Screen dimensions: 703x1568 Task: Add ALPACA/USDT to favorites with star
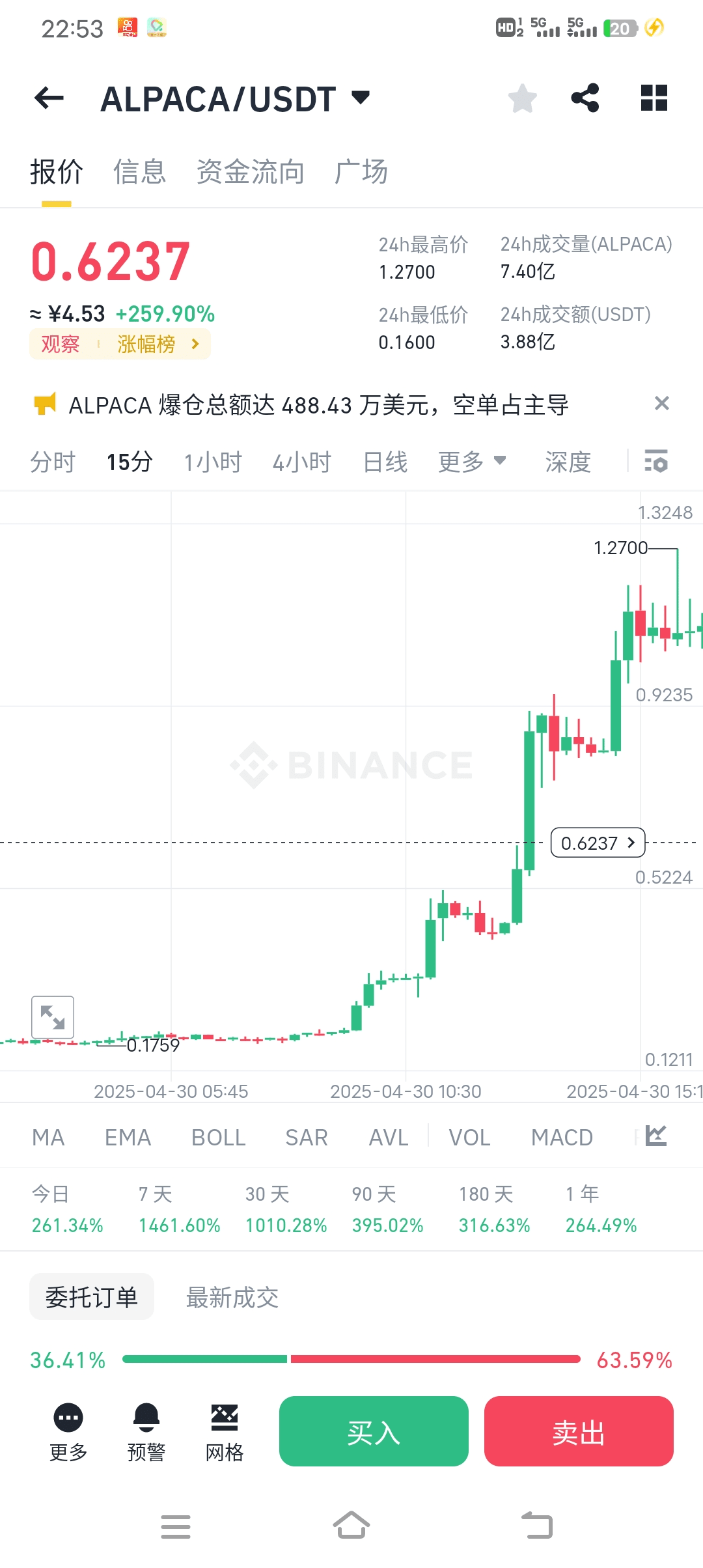tap(522, 98)
